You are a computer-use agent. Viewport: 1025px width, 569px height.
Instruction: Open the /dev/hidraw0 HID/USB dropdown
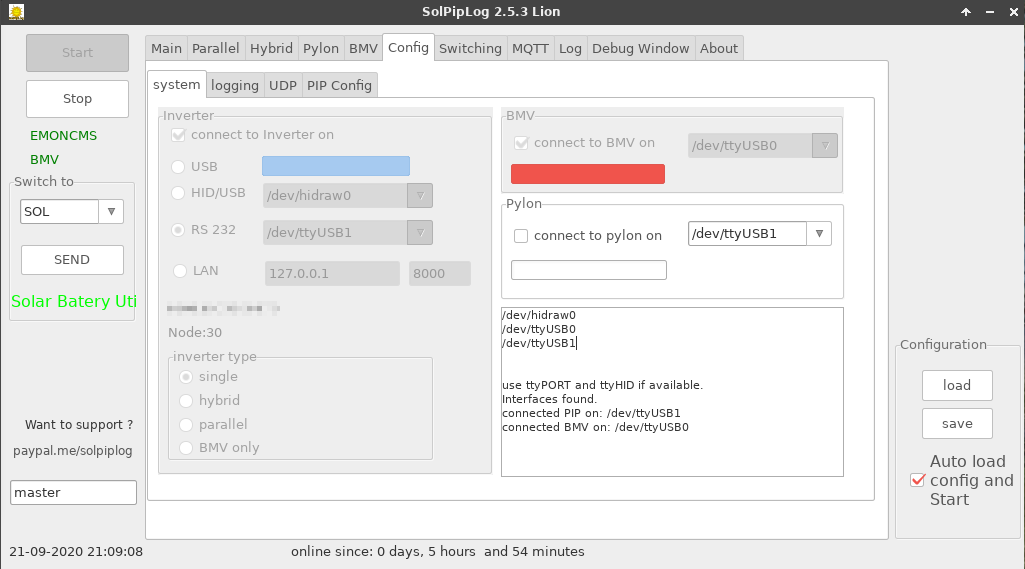420,196
